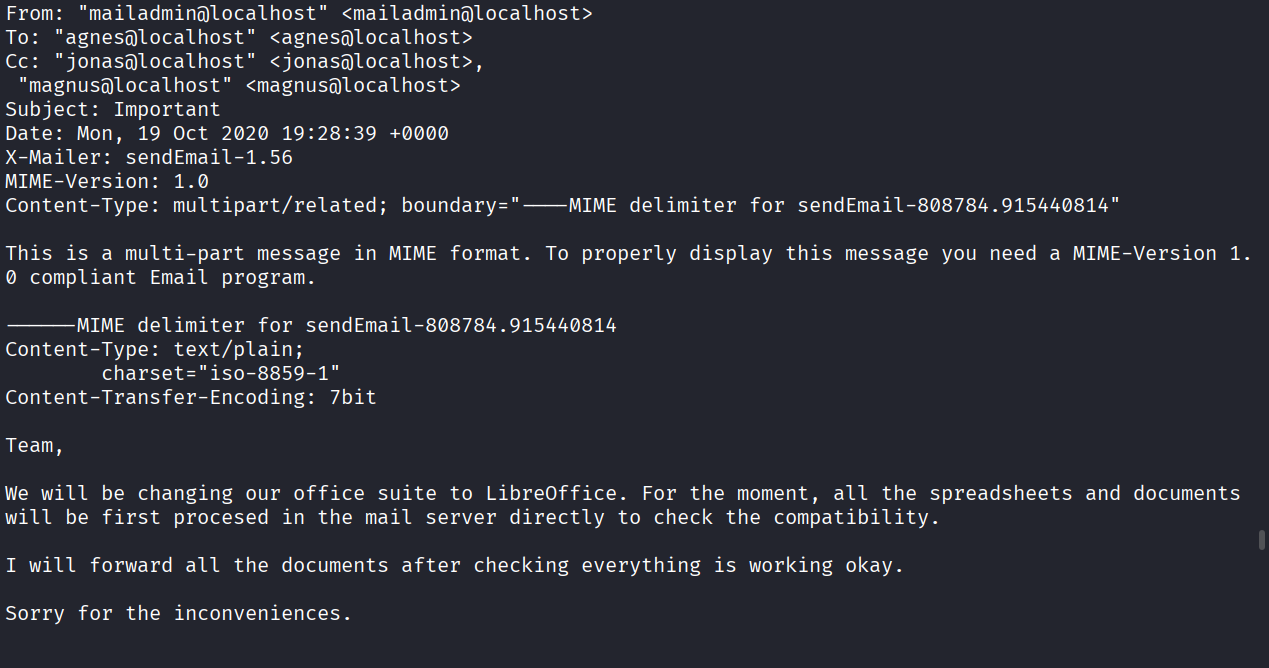Click the word Important in Subject line
The height and width of the screenshot is (668, 1269).
[x=167, y=110]
